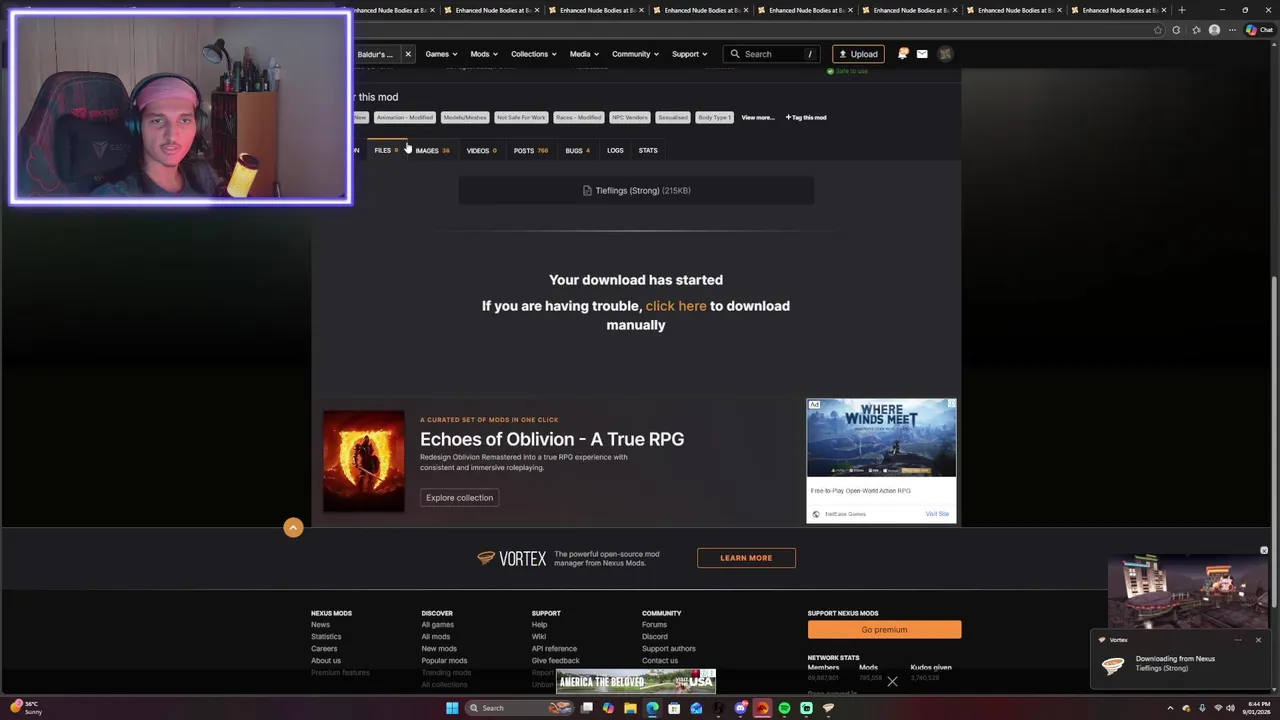Click the Models/Meshes tag

pos(465,117)
